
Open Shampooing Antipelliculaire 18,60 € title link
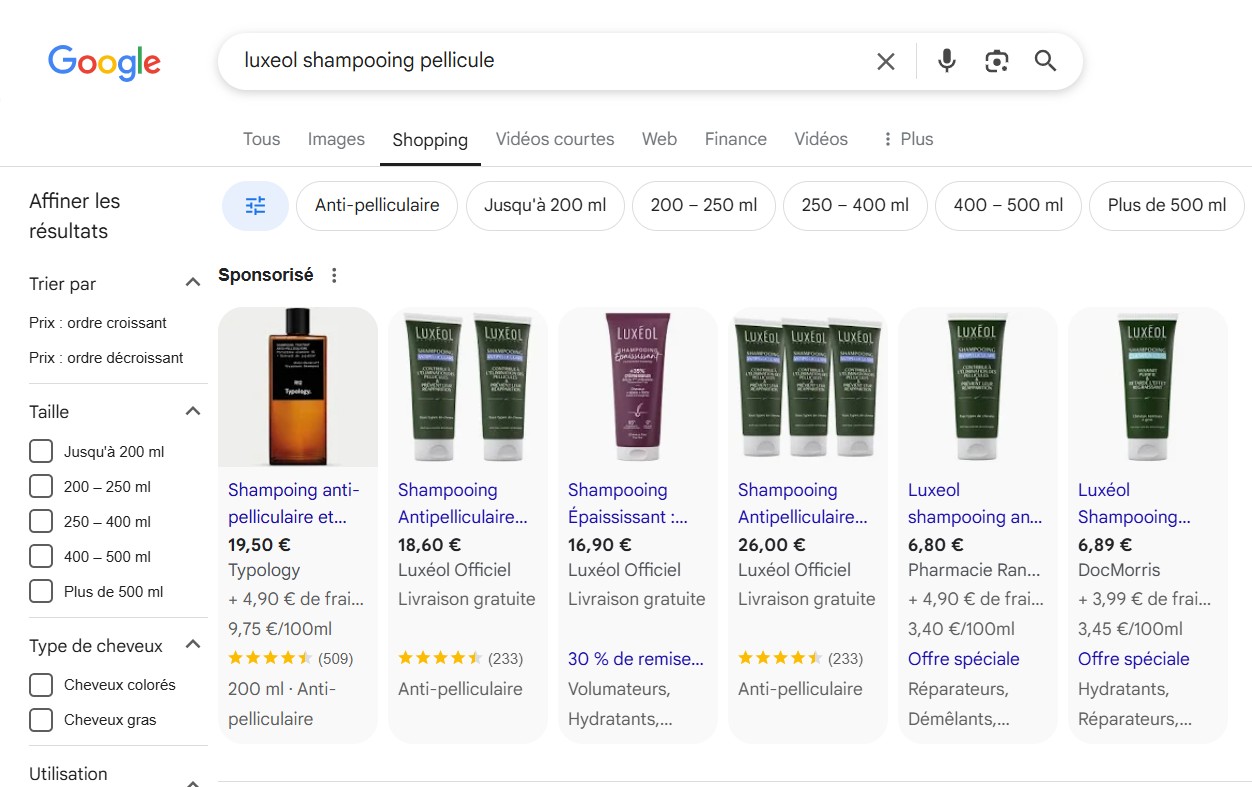[x=463, y=503]
